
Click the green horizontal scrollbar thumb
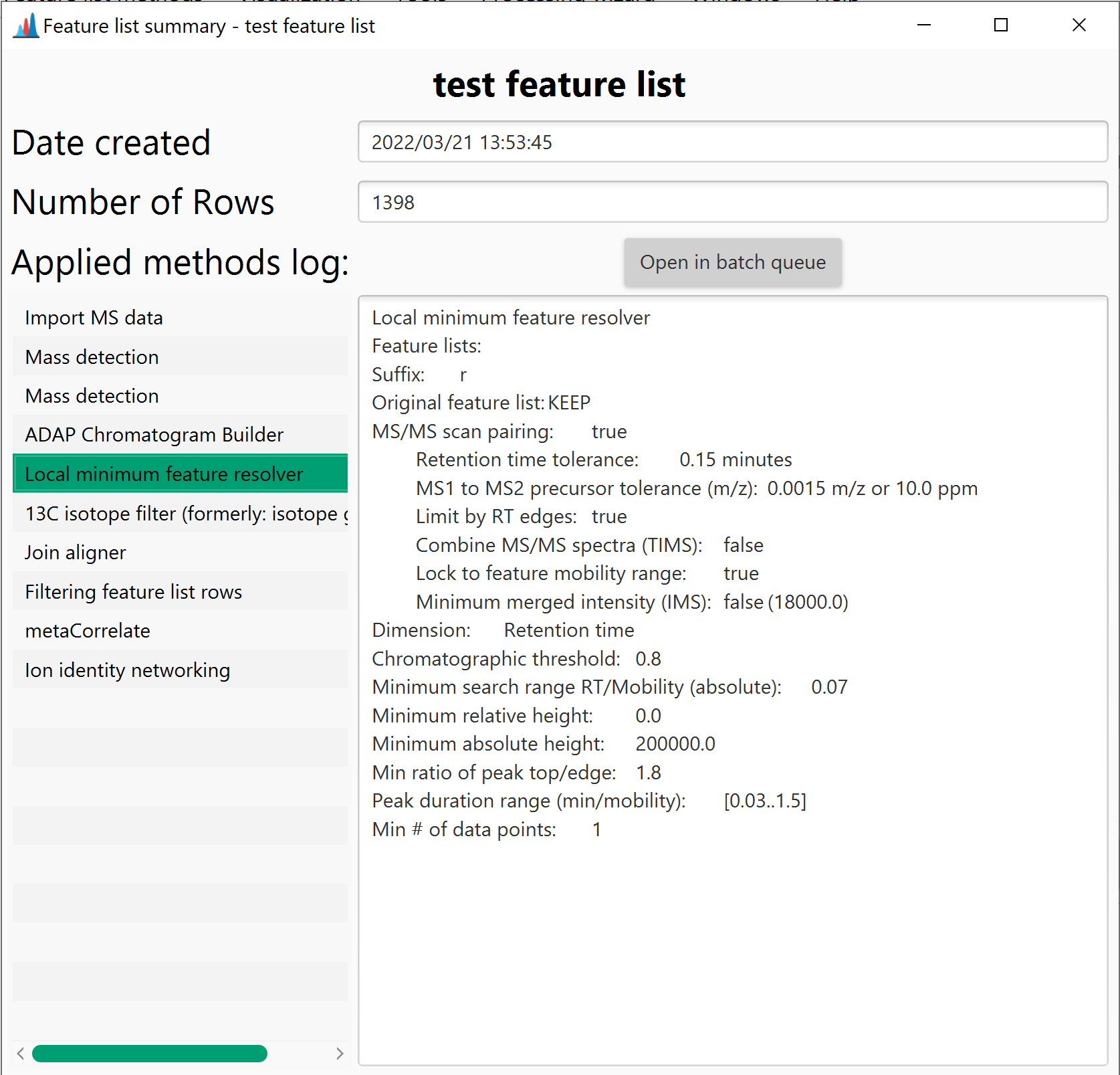coord(149,1054)
